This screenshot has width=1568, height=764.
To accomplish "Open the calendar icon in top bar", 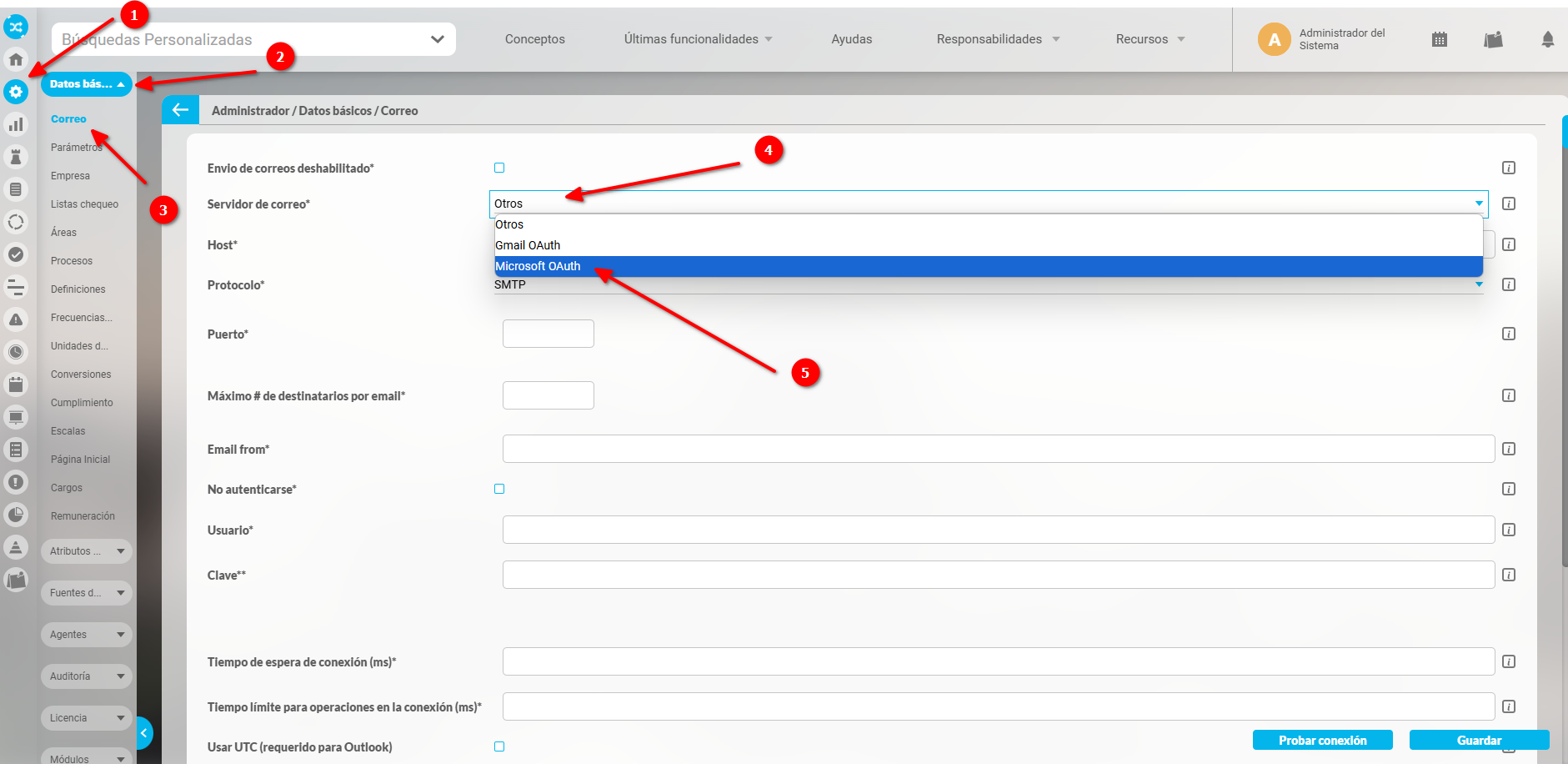I will [1439, 39].
